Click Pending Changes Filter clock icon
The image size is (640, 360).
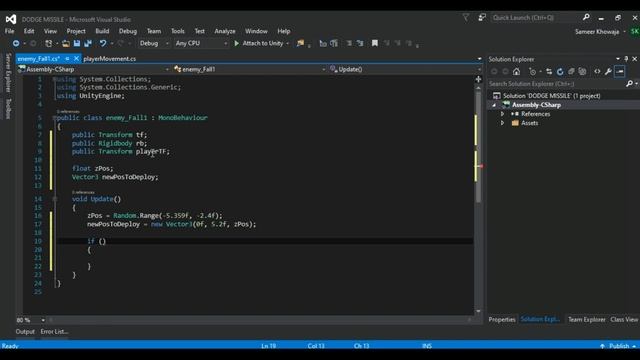tap(532, 72)
